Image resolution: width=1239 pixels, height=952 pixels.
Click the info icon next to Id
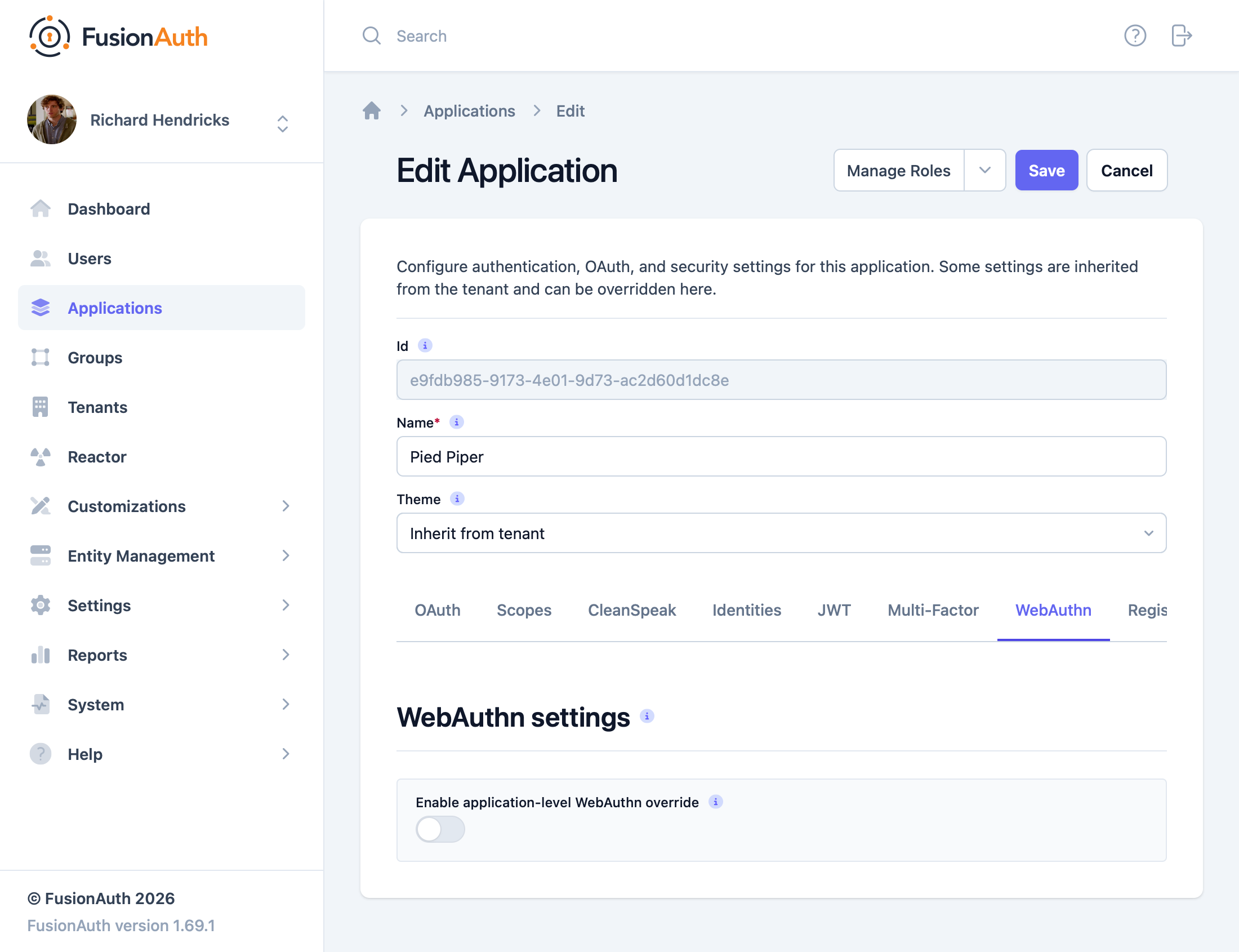[x=425, y=345]
